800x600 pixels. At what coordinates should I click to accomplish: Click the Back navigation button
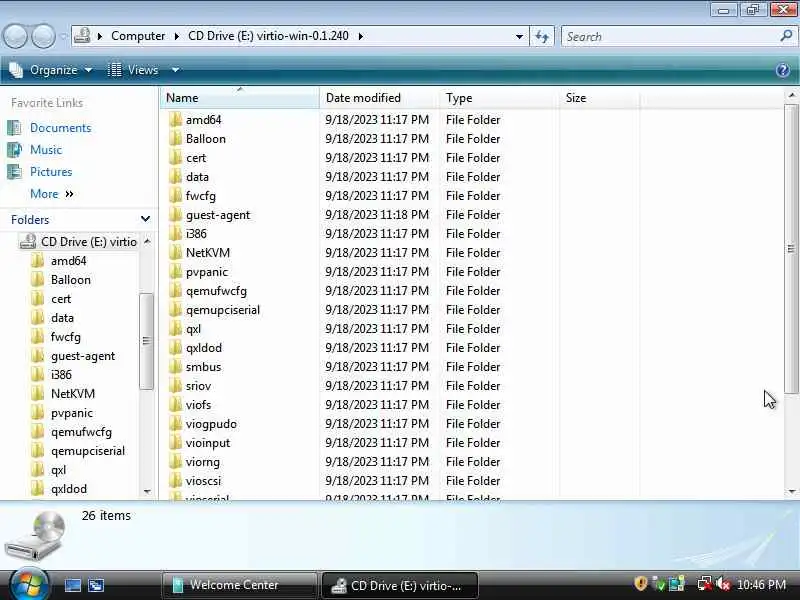pyautogui.click(x=15, y=36)
